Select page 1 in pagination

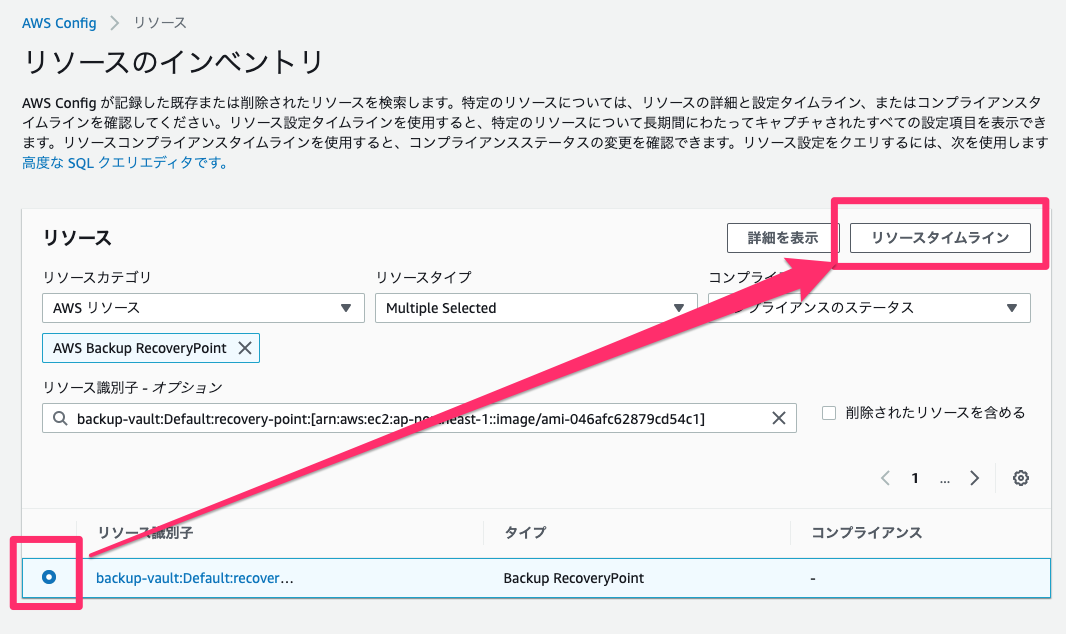coord(914,478)
